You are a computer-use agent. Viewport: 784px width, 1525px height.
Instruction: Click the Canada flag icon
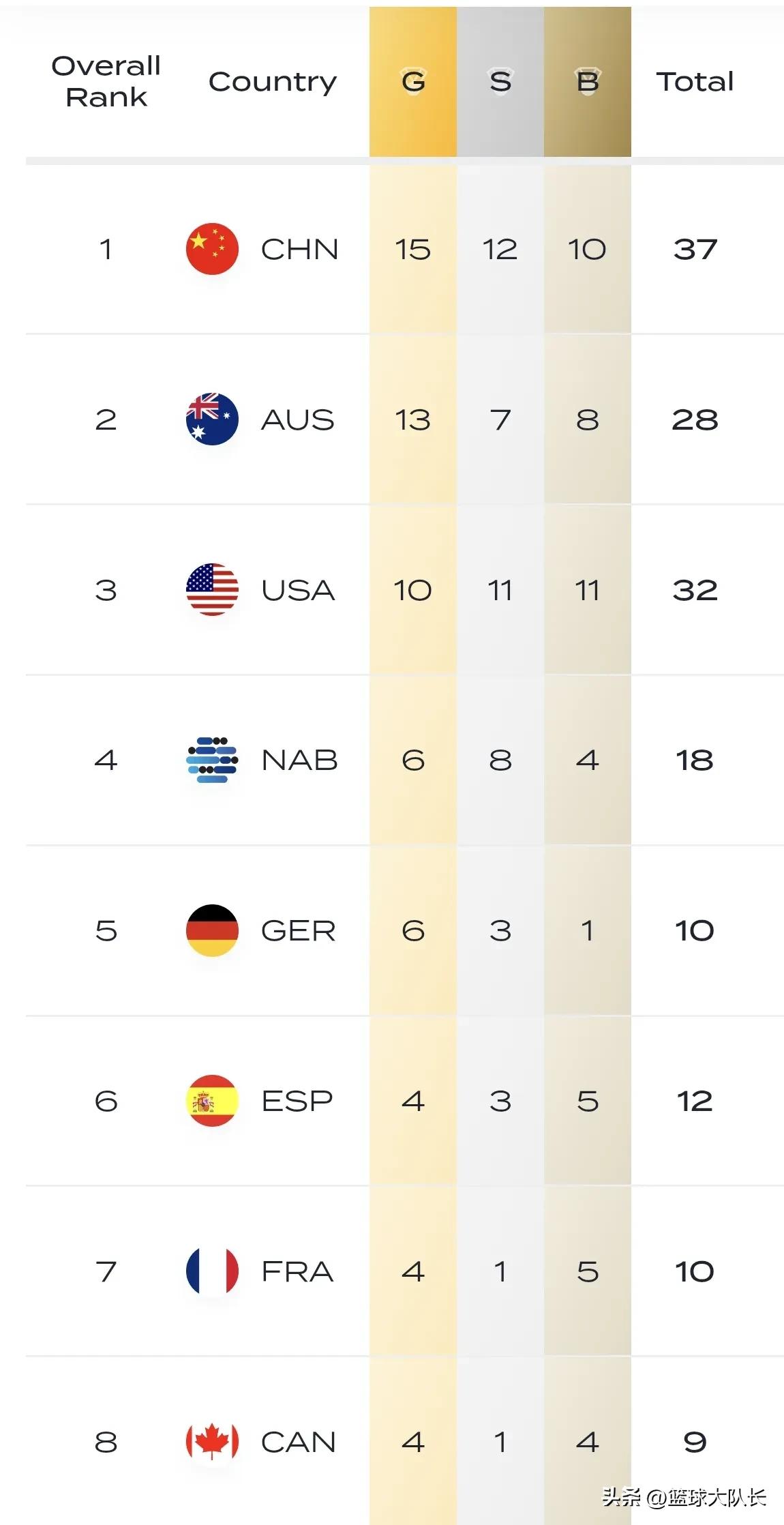[x=212, y=1442]
